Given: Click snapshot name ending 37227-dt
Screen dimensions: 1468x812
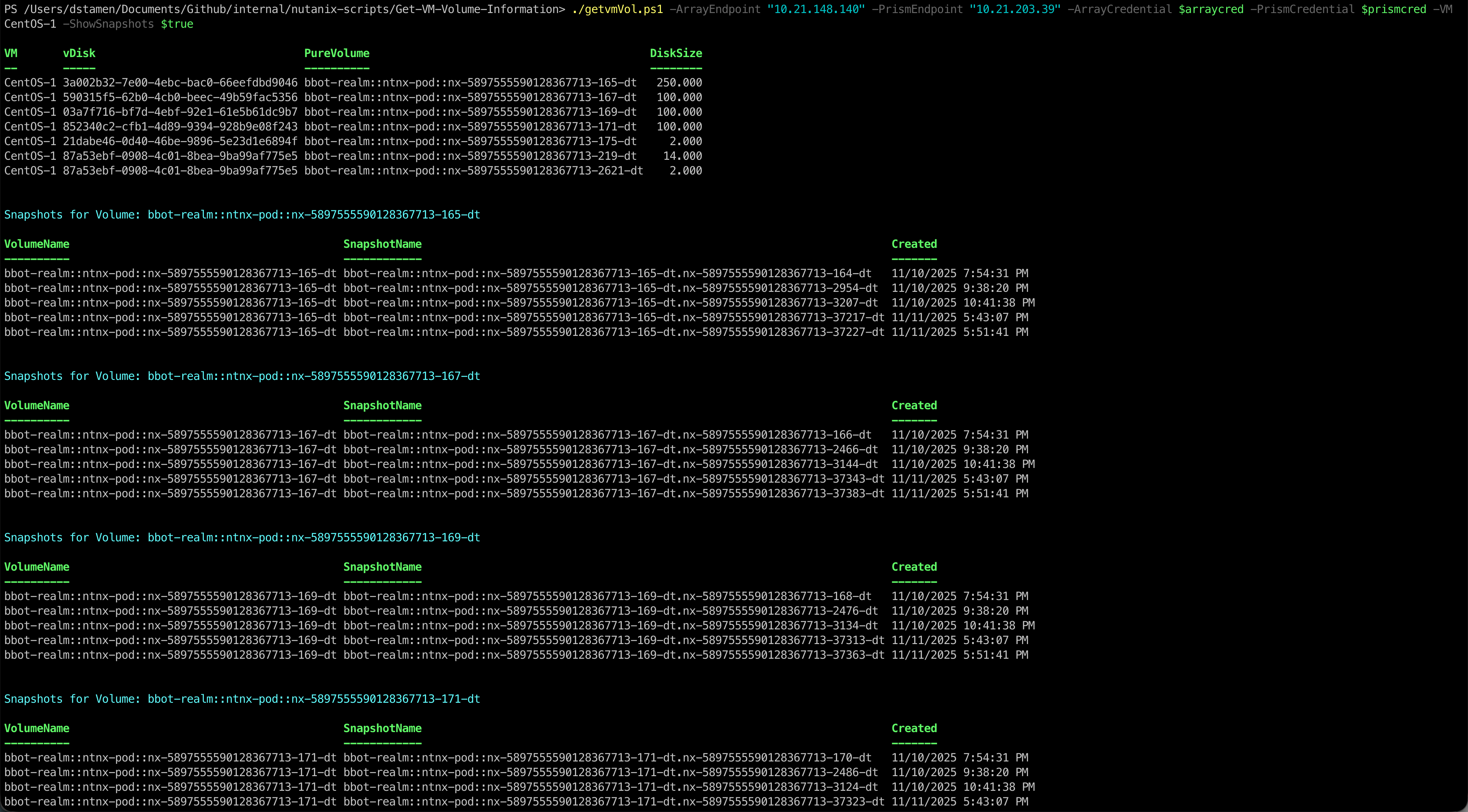Looking at the screenshot, I should (x=614, y=332).
